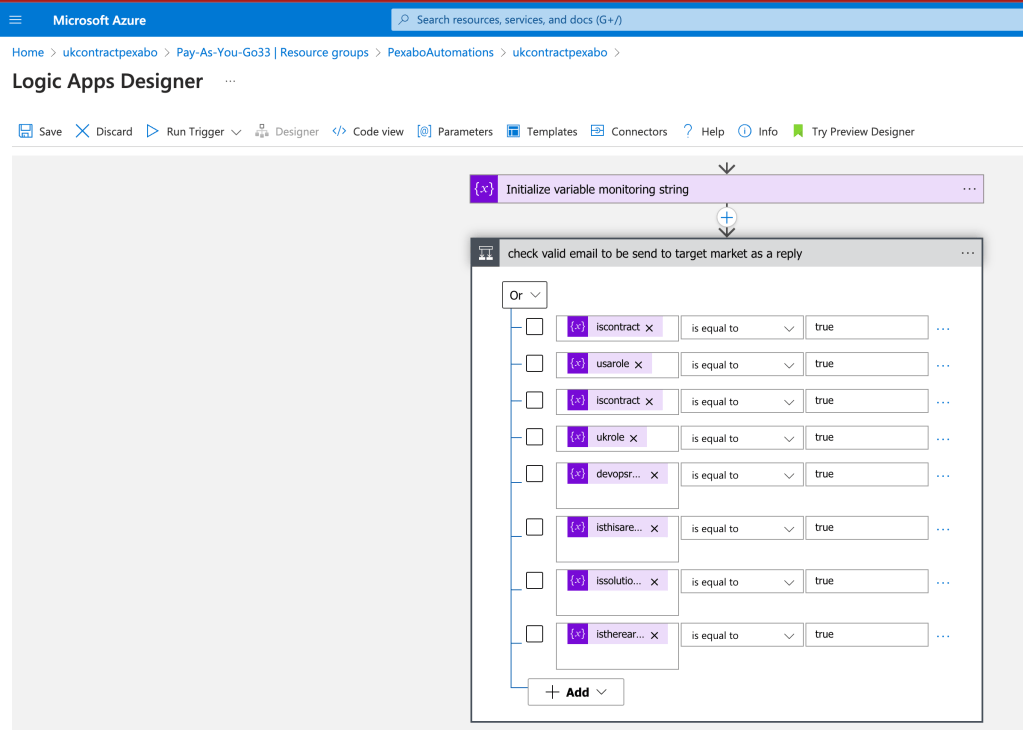Screen dimensions: 1023x730
Task: Select the devopsr... condition checkbox
Action: pos(534,474)
